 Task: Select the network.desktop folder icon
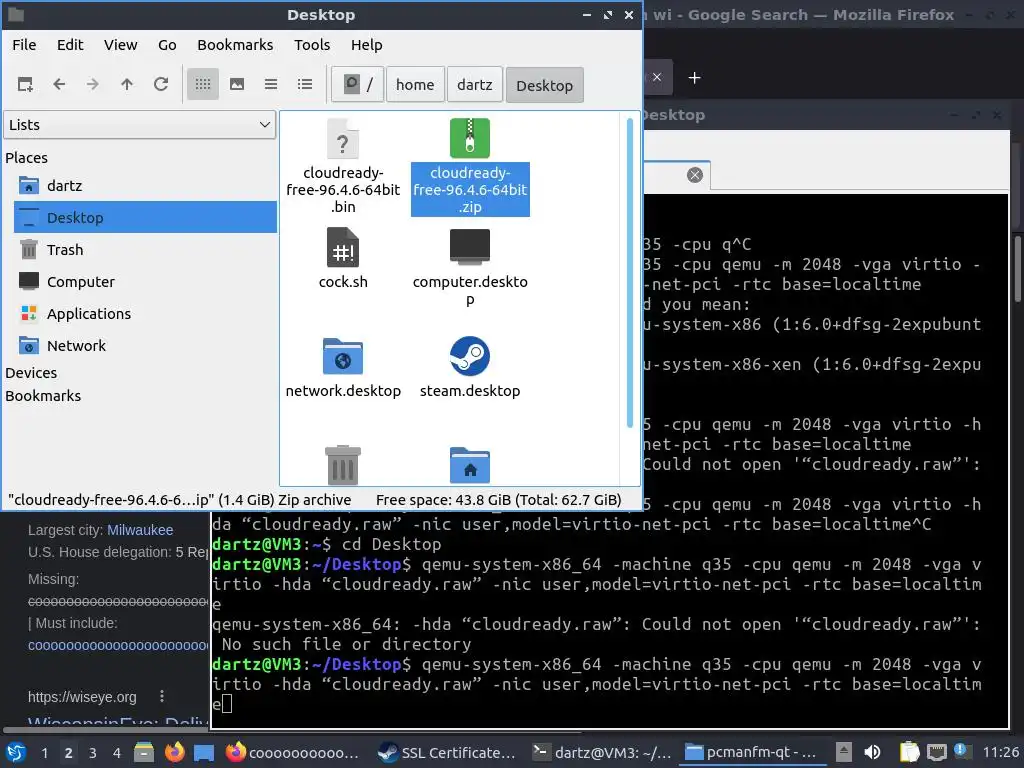[x=343, y=357]
